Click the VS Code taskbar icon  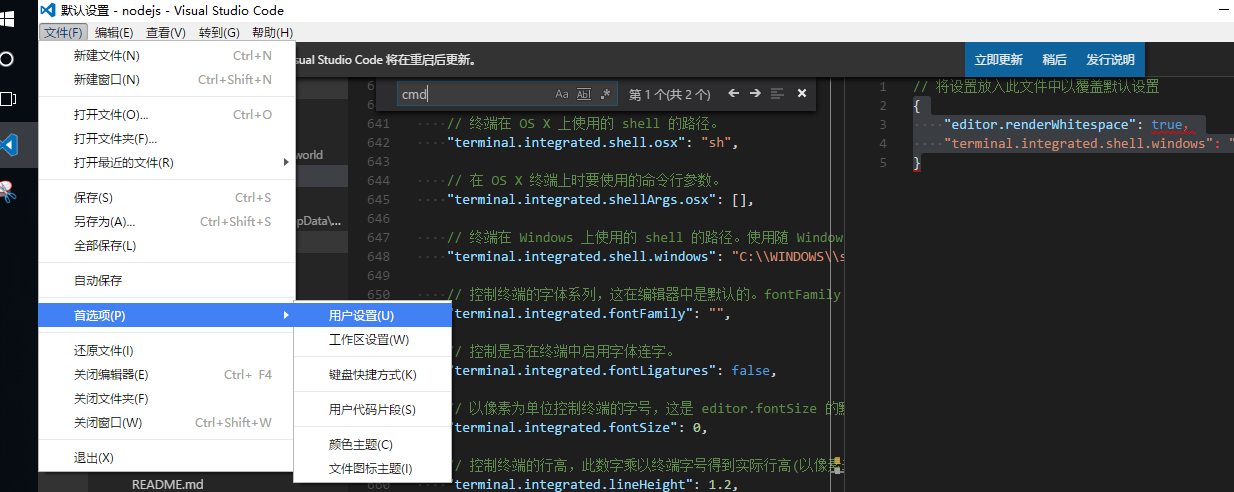[x=9, y=145]
